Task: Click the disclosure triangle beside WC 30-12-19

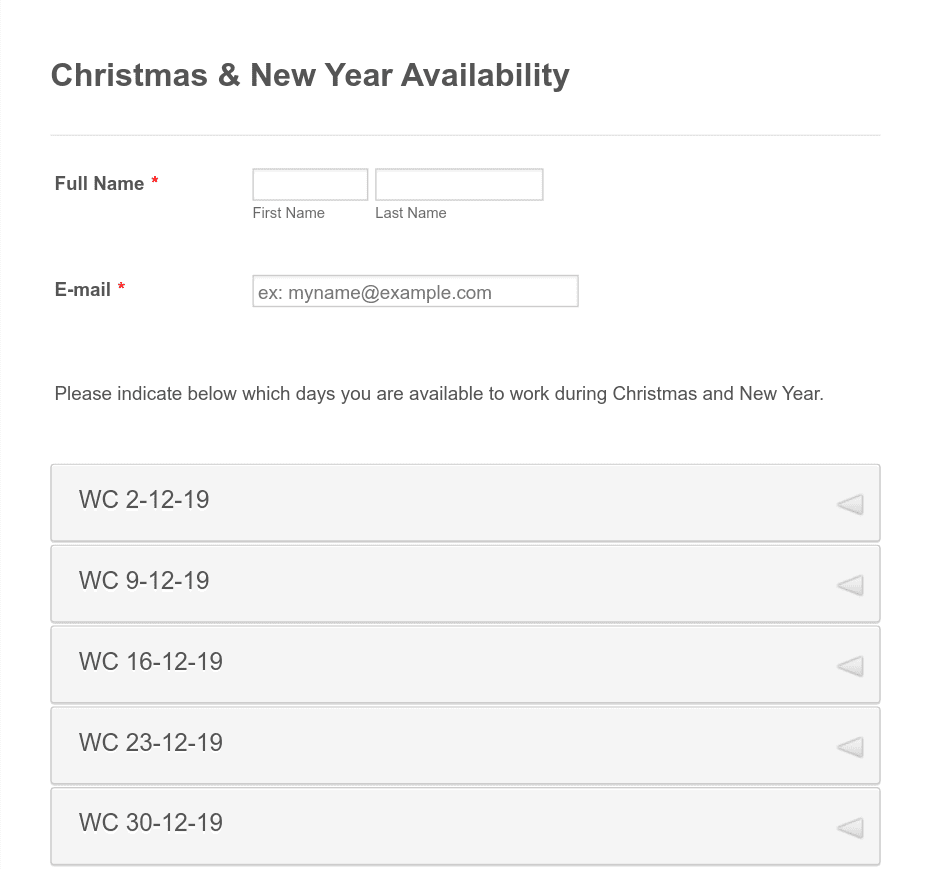Action: pos(849,828)
